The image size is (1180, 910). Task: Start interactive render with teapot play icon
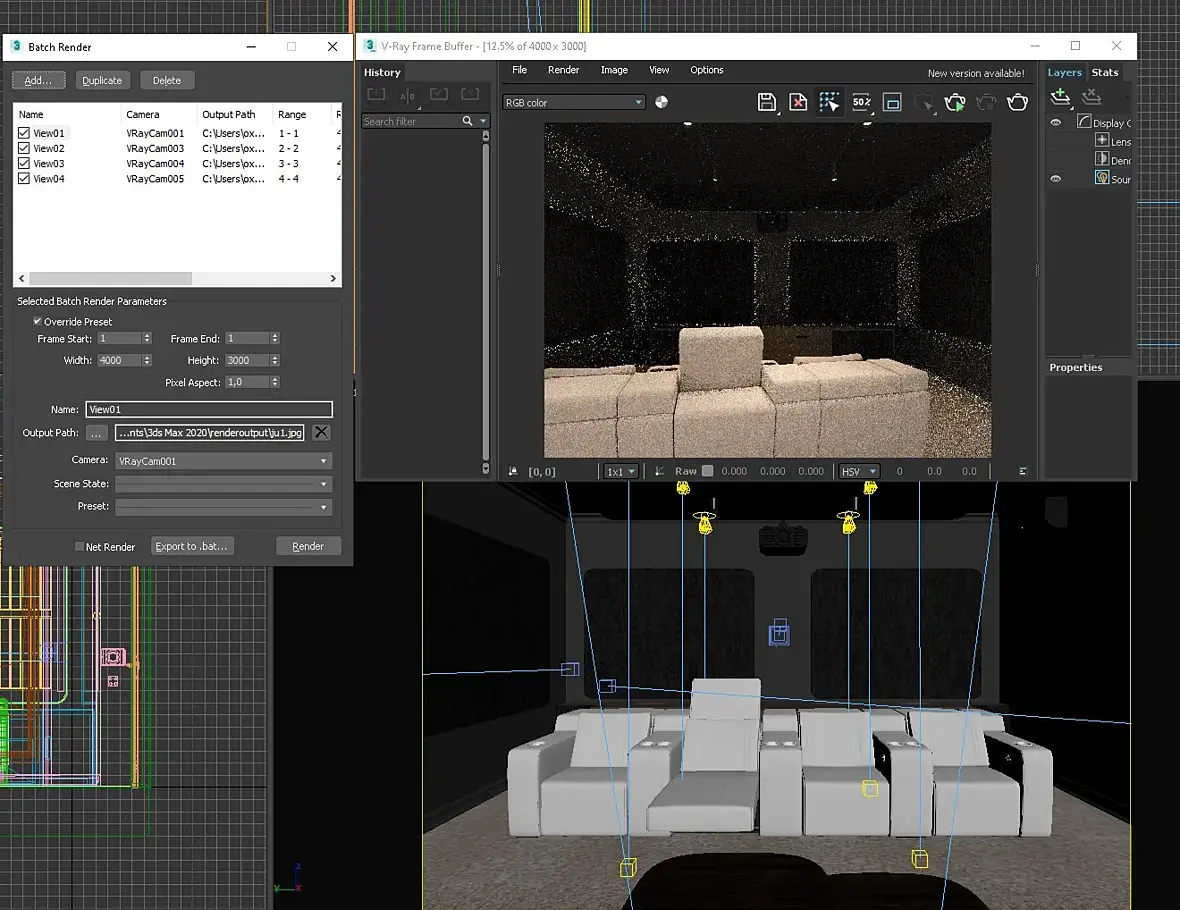(955, 102)
